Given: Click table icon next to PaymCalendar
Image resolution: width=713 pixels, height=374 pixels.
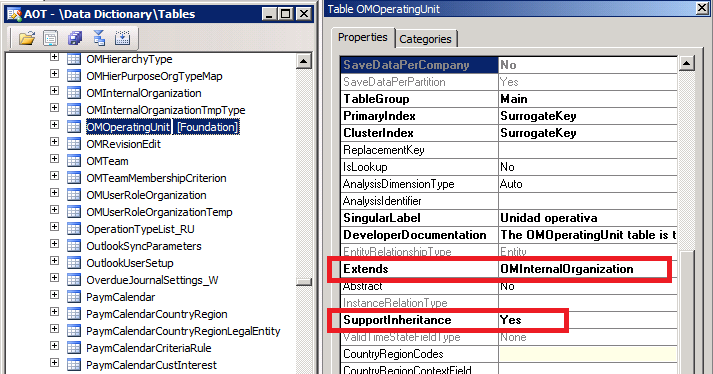Looking at the screenshot, I should point(74,297).
